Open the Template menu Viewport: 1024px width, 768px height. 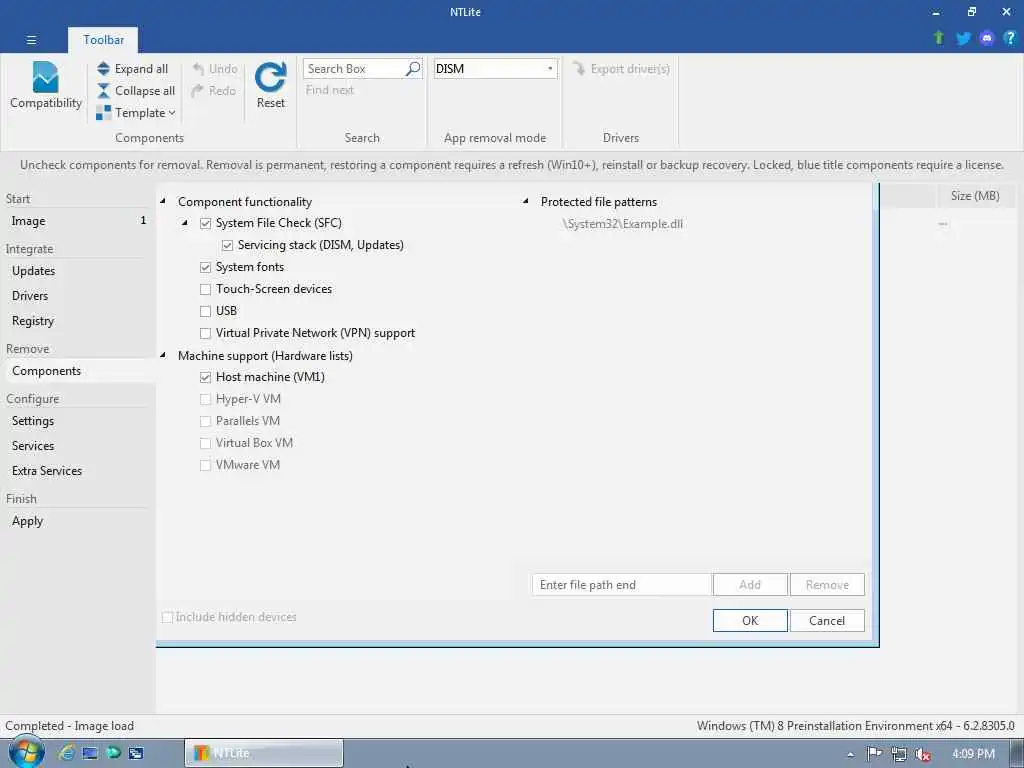click(136, 113)
